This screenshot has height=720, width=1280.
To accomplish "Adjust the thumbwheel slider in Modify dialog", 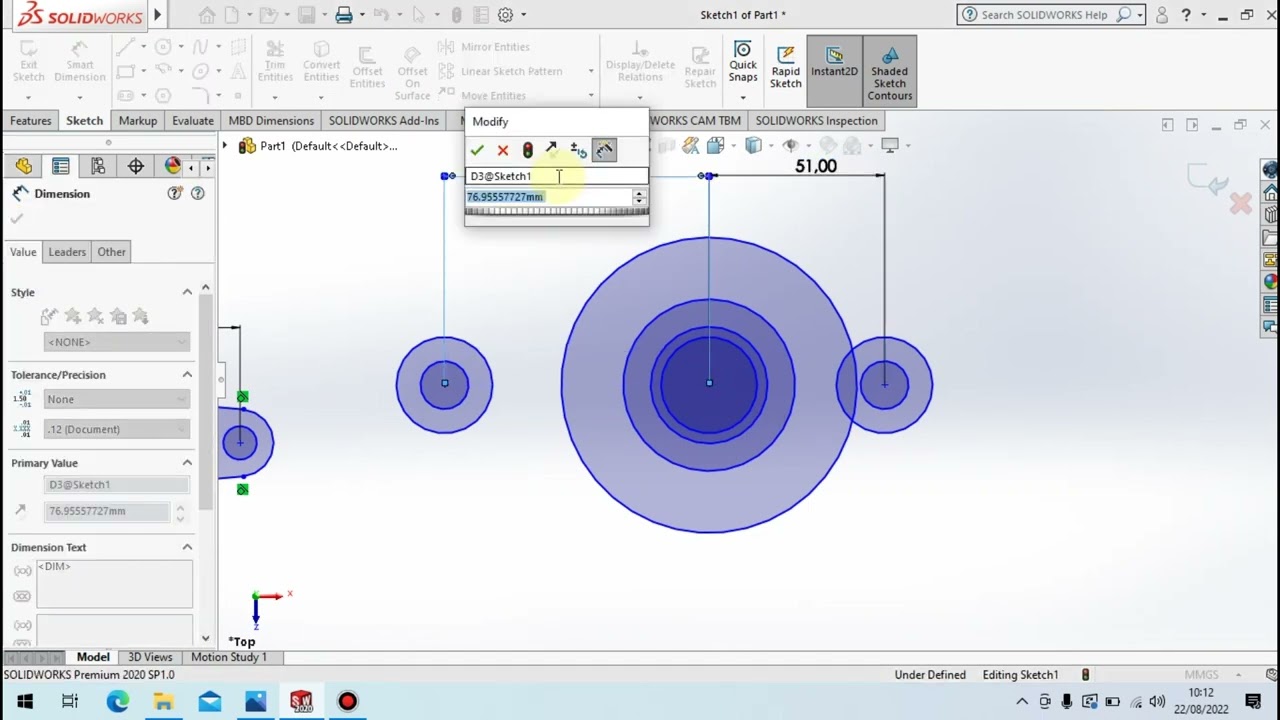I will [x=556, y=212].
